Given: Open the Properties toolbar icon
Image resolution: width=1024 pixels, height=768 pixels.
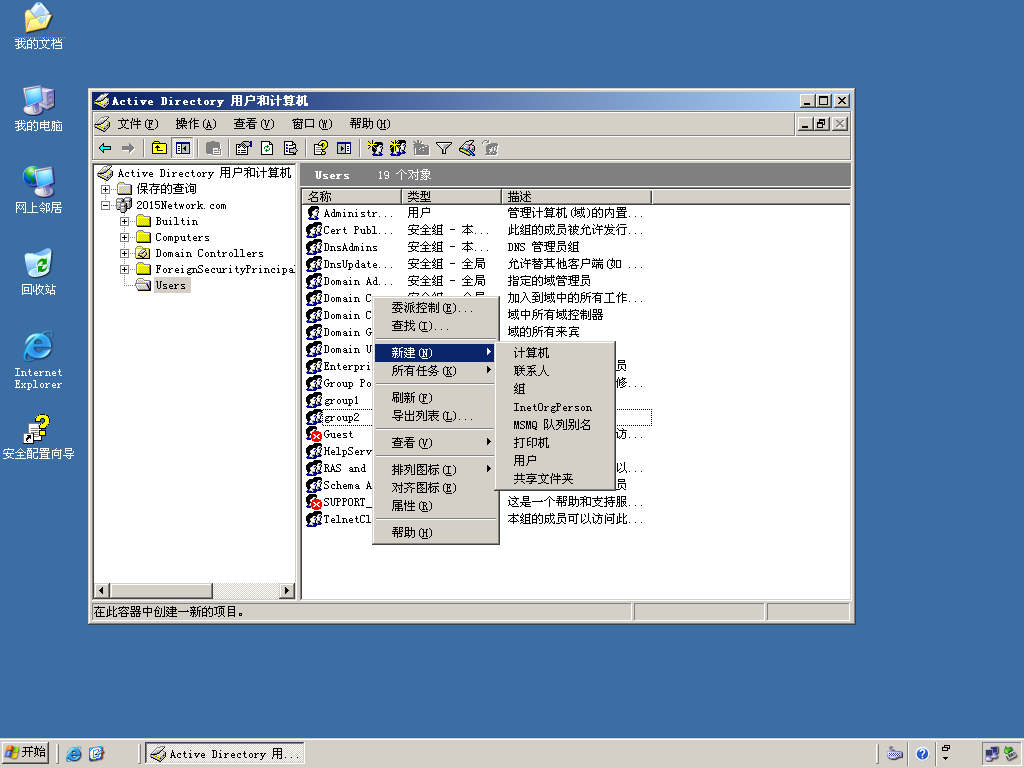Looking at the screenshot, I should click(x=244, y=148).
